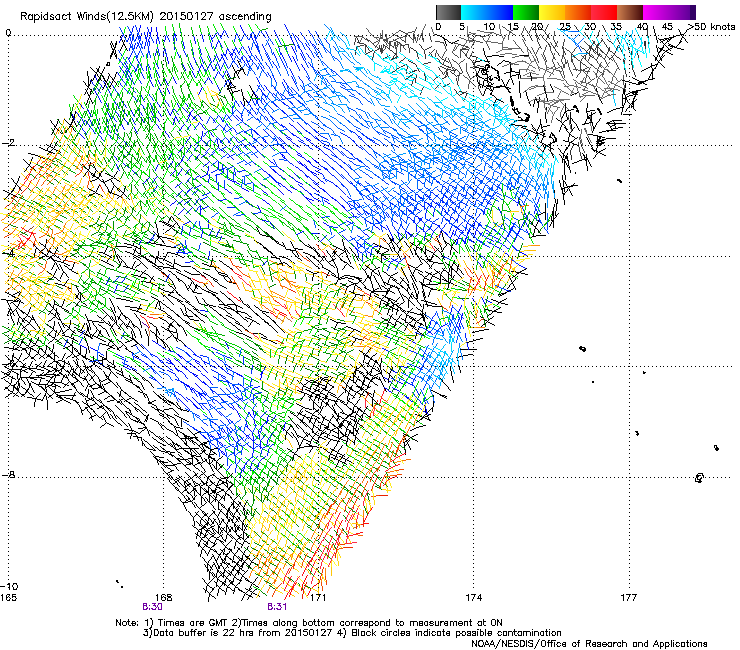Click the longitude label '174'

click(x=474, y=598)
